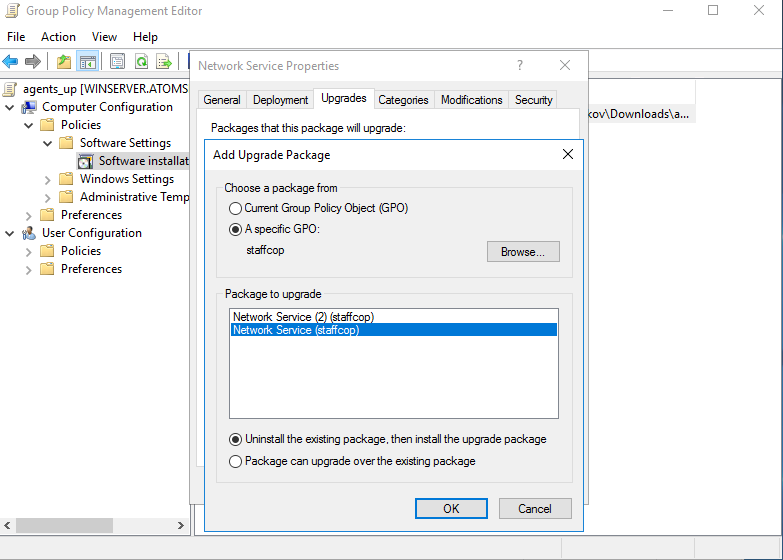The image size is (783, 560).
Task: Switch to the Deployment tab
Action: click(280, 100)
